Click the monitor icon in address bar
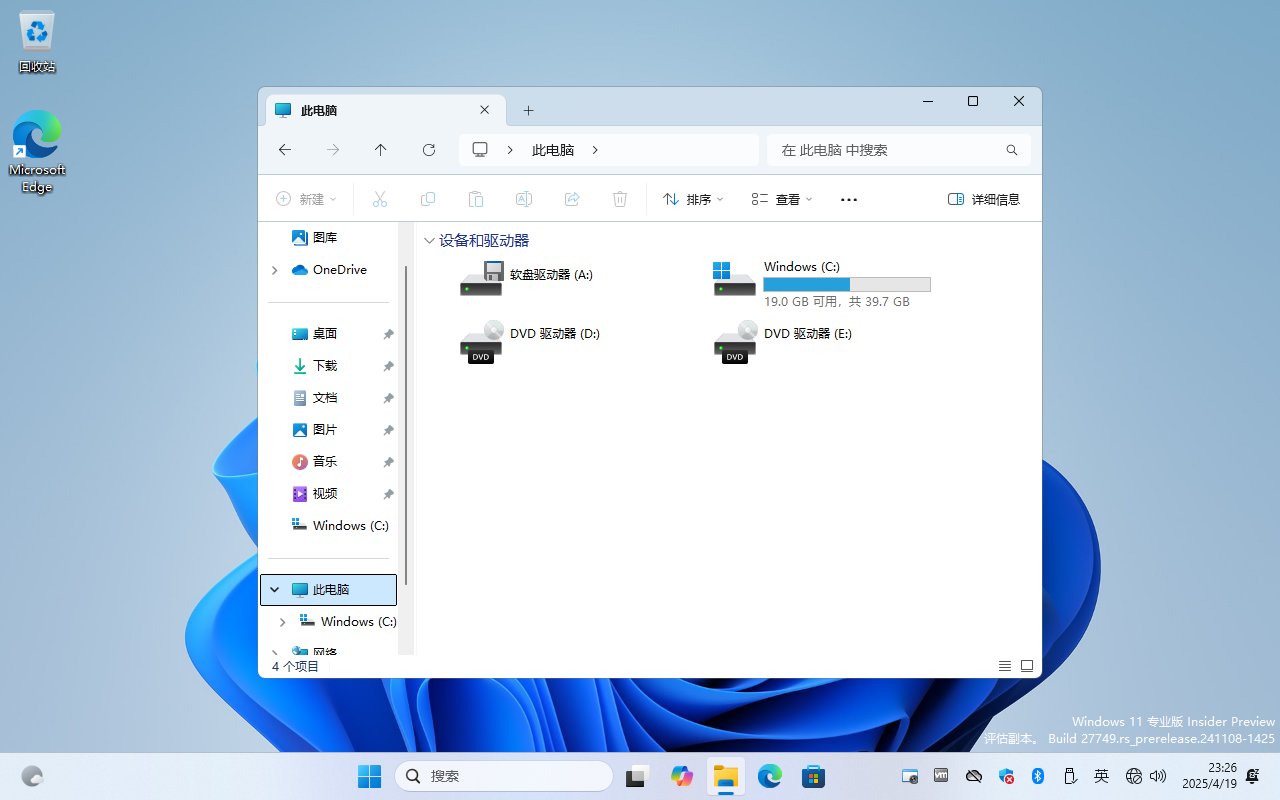Viewport: 1280px width, 800px height. 480,150
